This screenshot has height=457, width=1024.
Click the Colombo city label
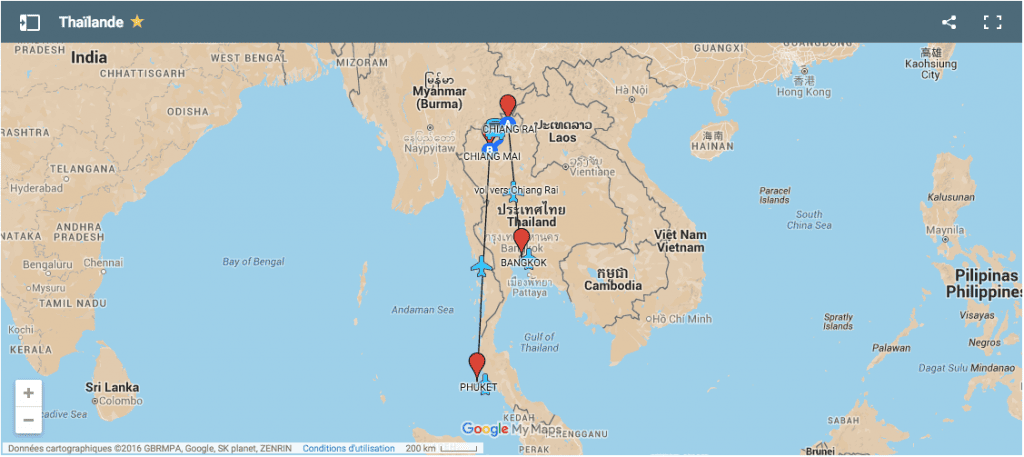pos(121,400)
